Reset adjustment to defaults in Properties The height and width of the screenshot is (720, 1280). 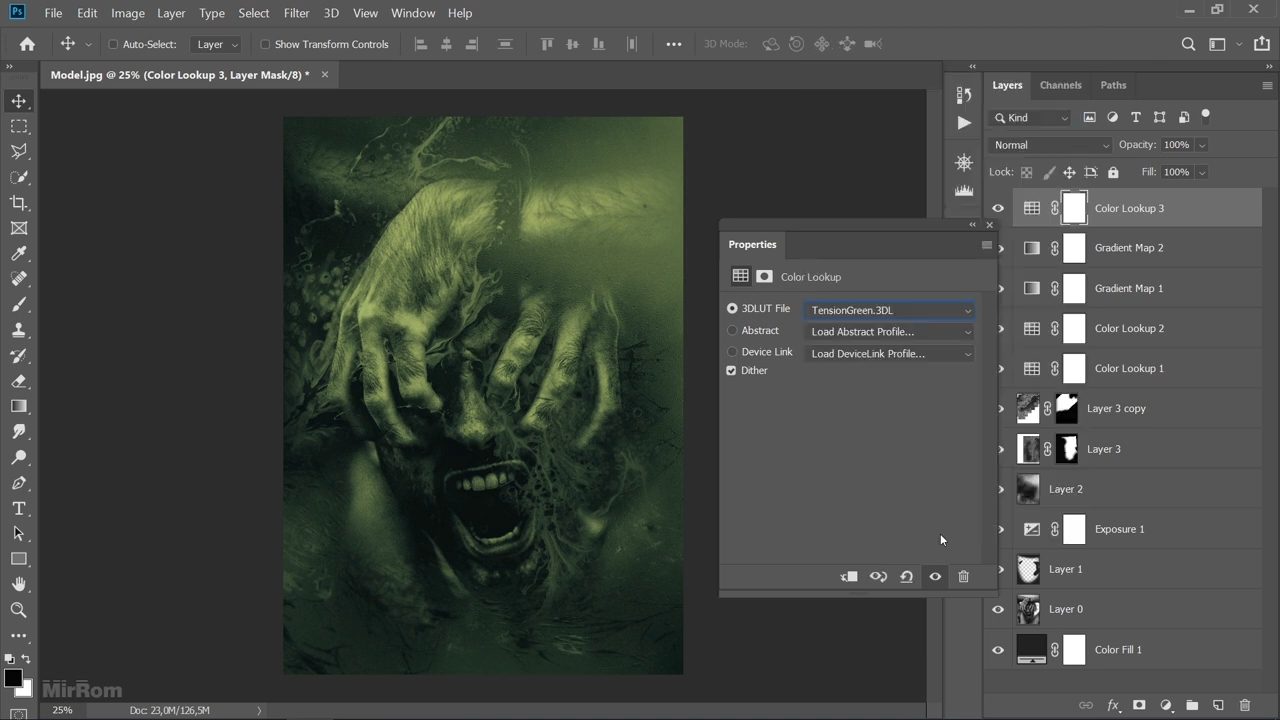point(906,577)
